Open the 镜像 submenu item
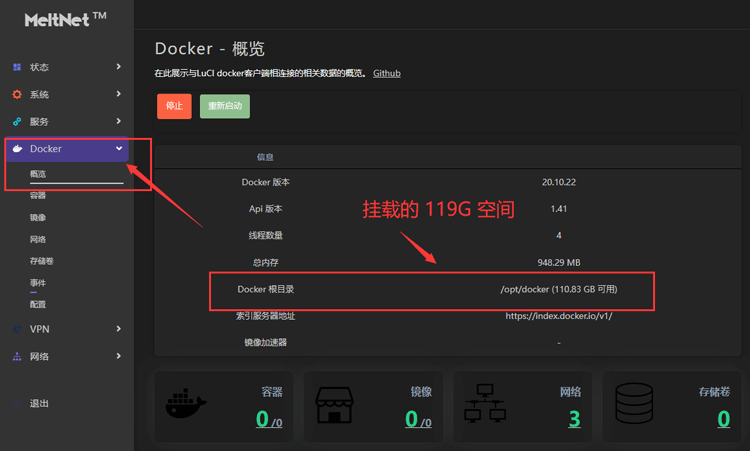This screenshot has width=750, height=451. point(38,218)
